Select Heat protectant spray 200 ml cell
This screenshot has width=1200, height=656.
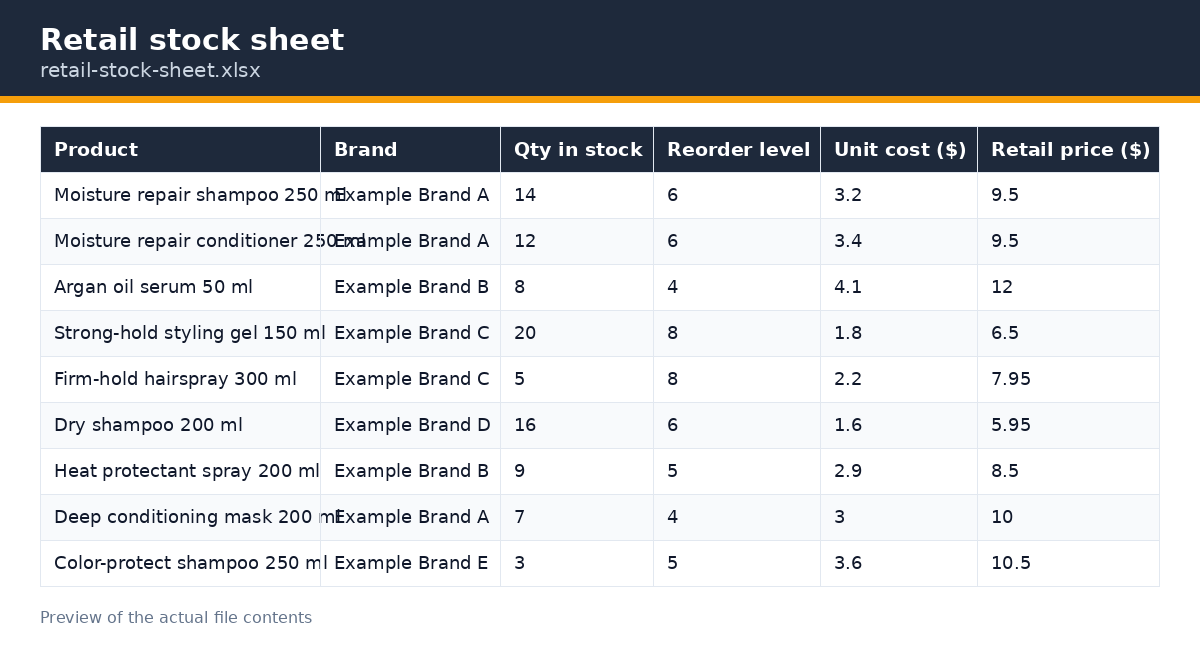[x=180, y=472]
